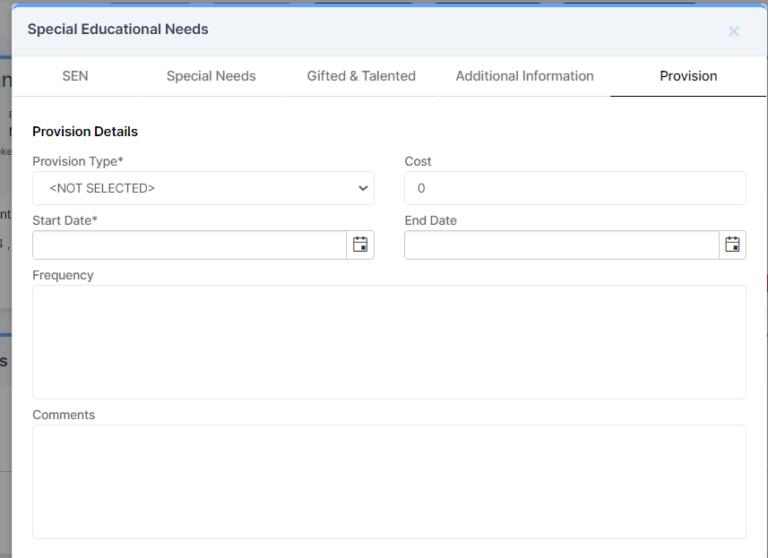
Task: Click the End Date field label
Action: pyautogui.click(x=430, y=220)
